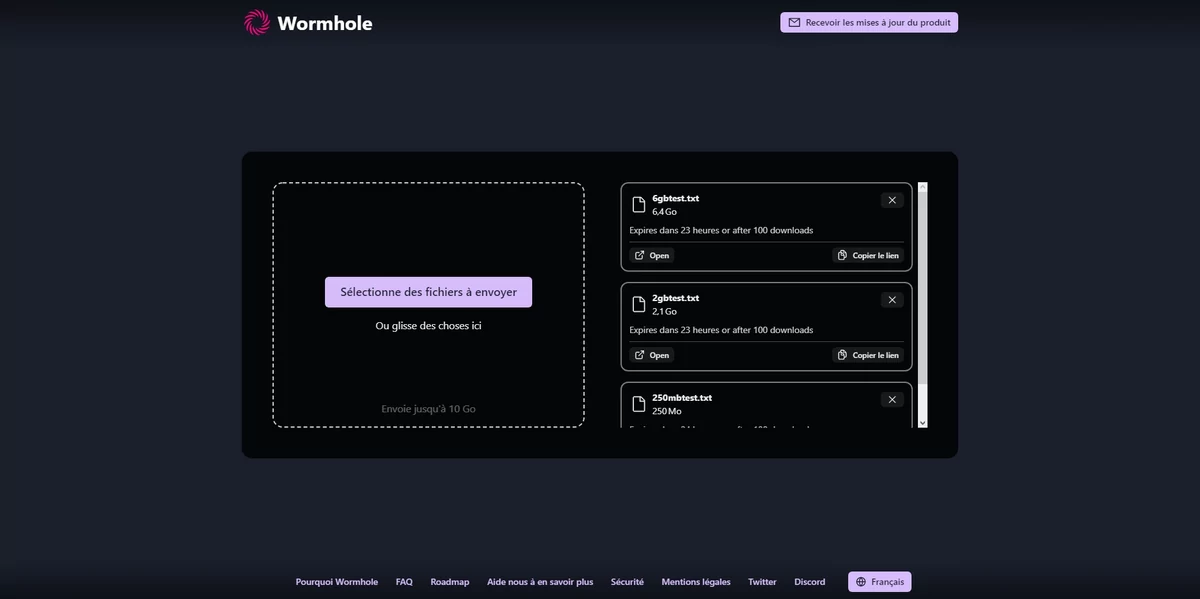This screenshot has width=1200, height=599.
Task: Click the 2gbtest.txt file name
Action: coord(675,298)
